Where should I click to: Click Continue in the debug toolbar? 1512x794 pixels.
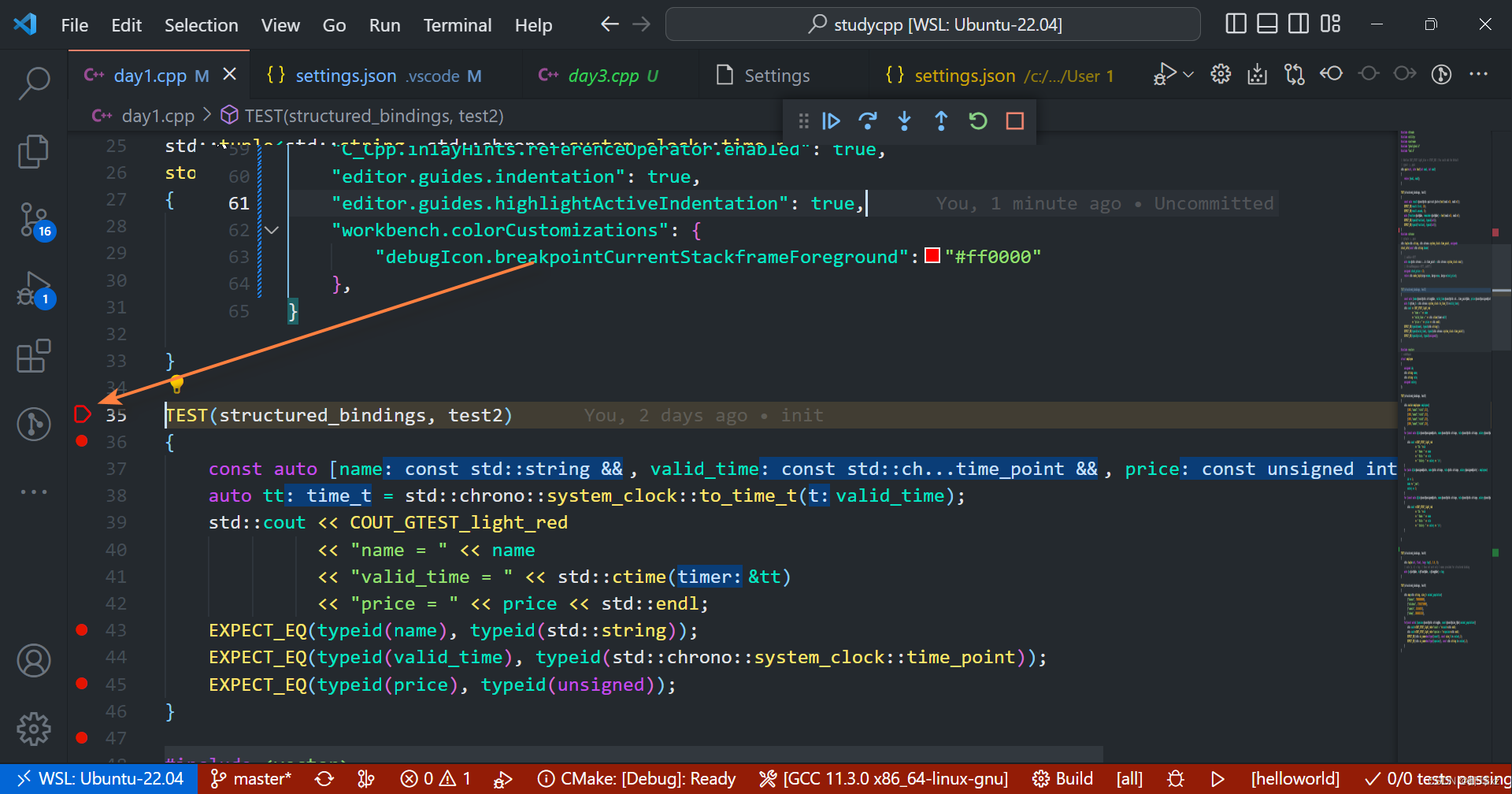[x=831, y=121]
